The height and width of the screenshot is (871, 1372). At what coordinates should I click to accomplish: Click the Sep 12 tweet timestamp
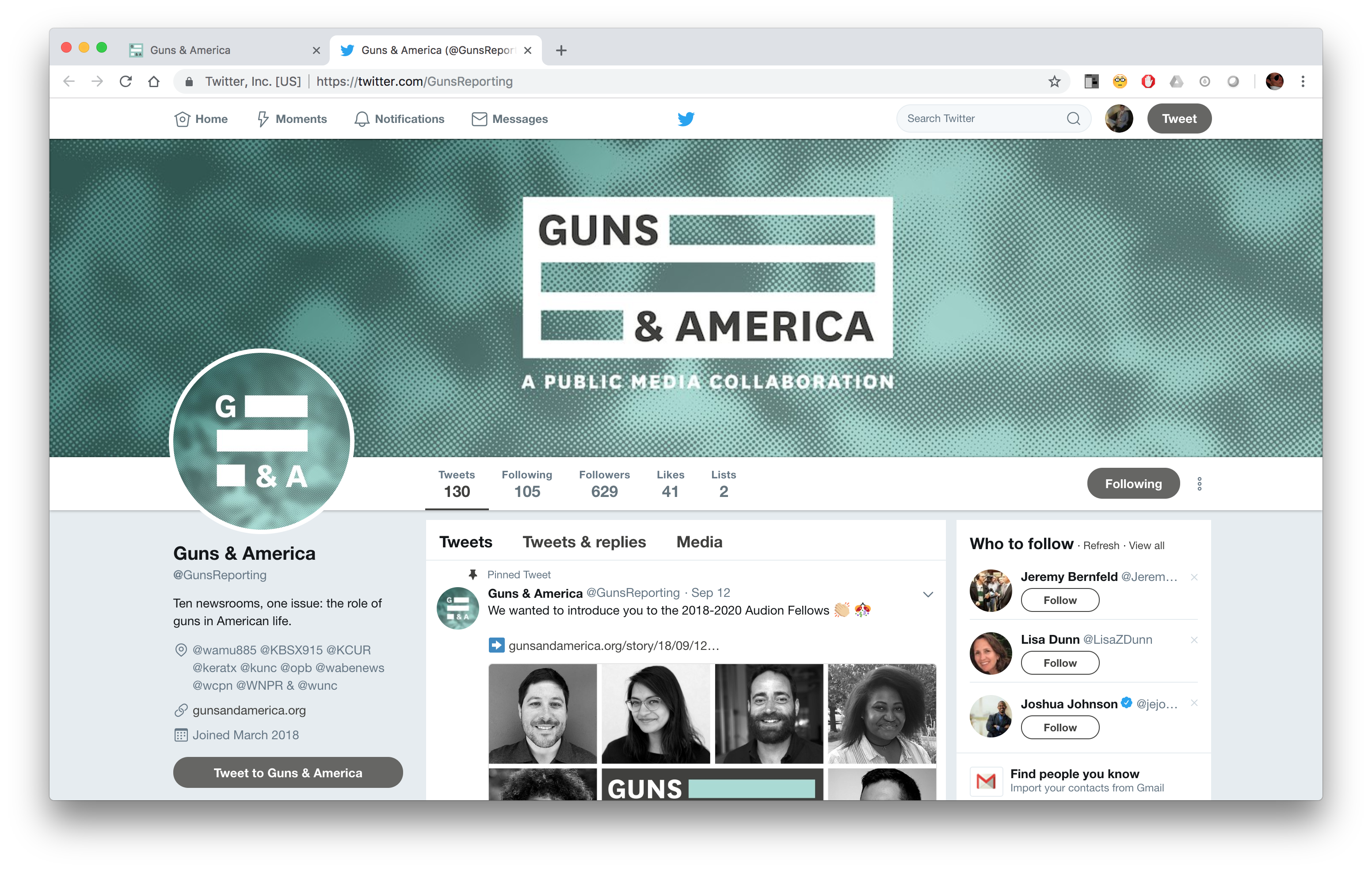pyautogui.click(x=710, y=593)
